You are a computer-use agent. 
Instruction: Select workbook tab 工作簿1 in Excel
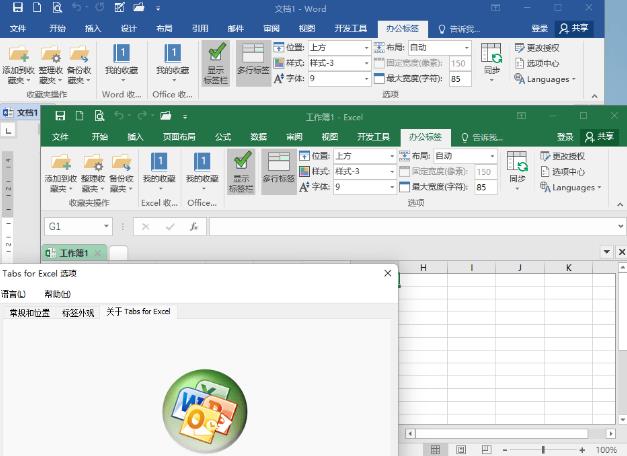click(74, 253)
